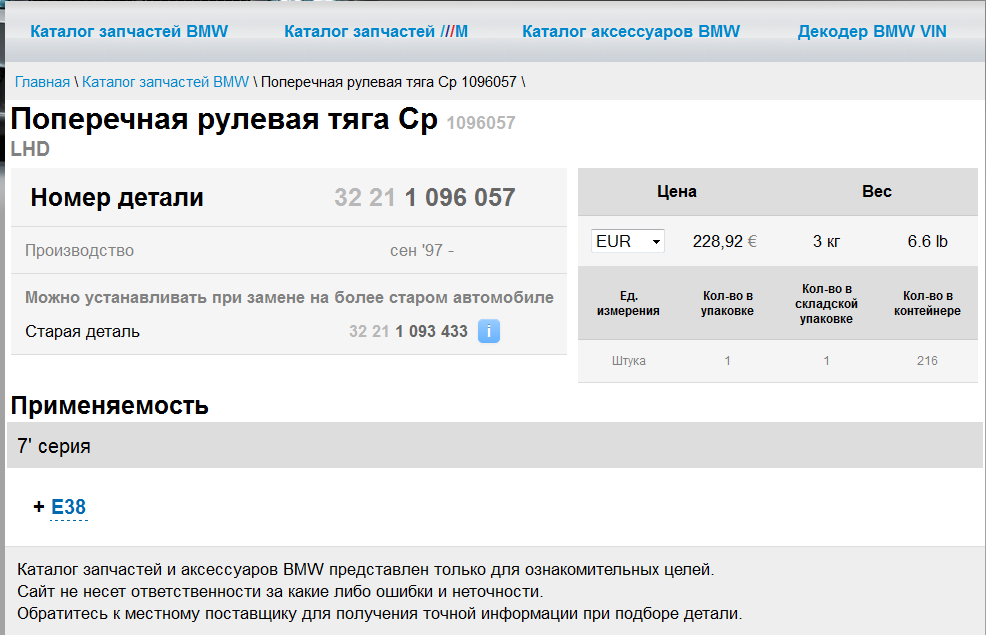The height and width of the screenshot is (635, 986).
Task: Open Каталог запчастей BMW menu item
Action: (x=129, y=31)
